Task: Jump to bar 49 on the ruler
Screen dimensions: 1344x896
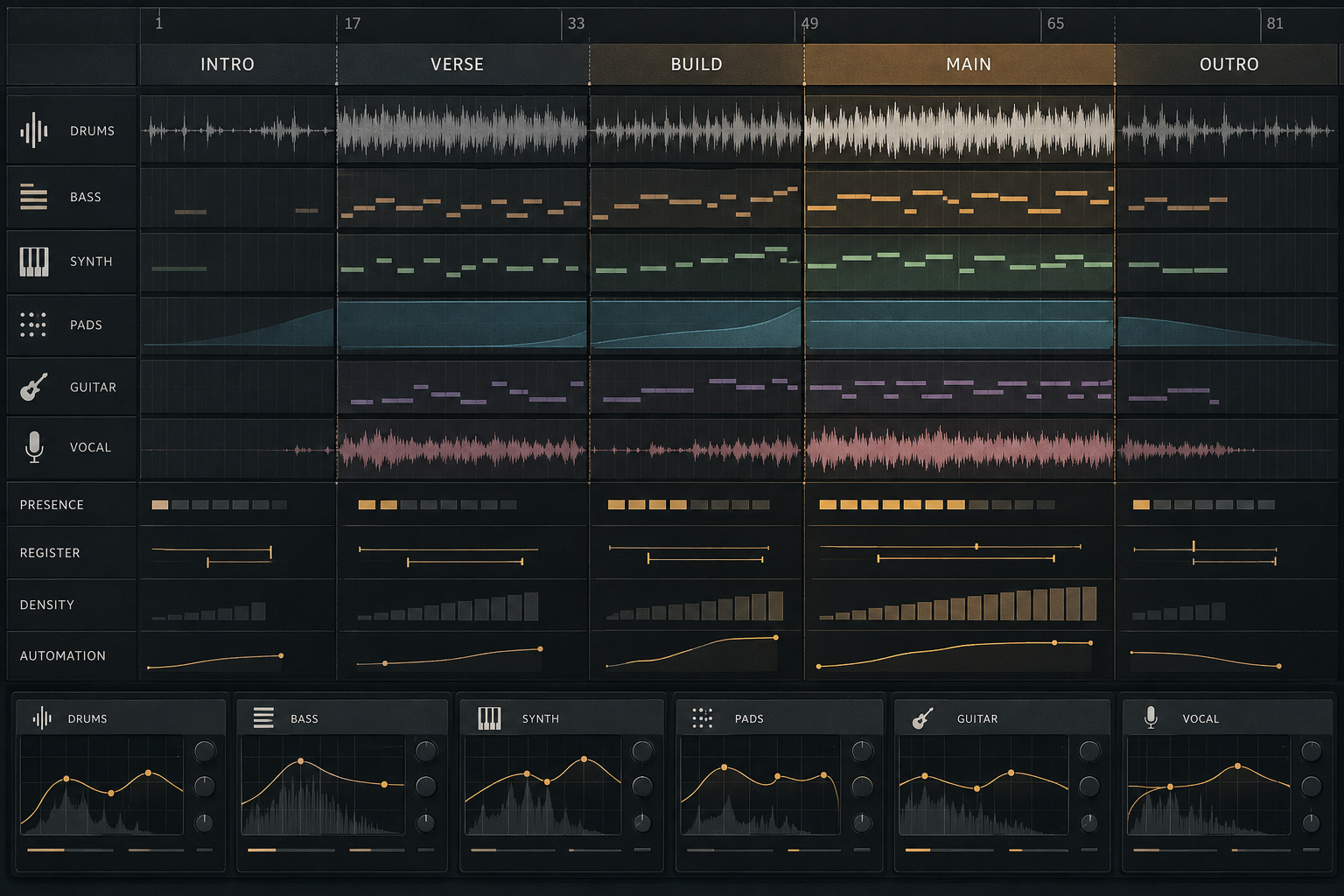Action: 810,24
